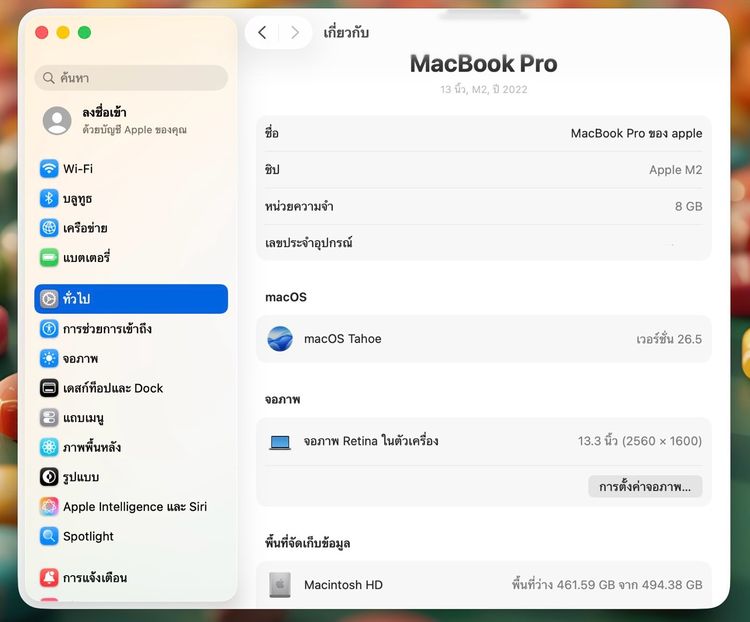Click the macOS Tahoe label
Image resolution: width=750 pixels, height=622 pixels.
coord(342,339)
